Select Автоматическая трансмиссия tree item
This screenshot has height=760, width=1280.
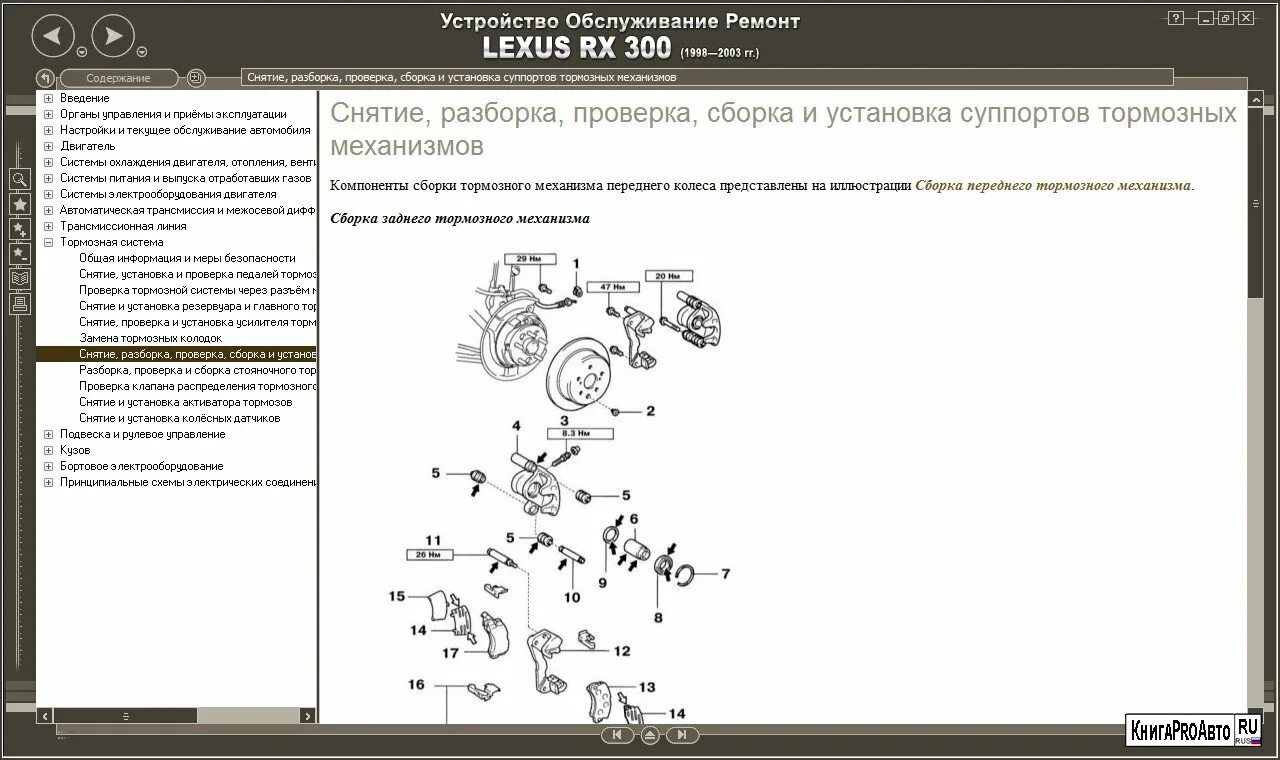[187, 210]
